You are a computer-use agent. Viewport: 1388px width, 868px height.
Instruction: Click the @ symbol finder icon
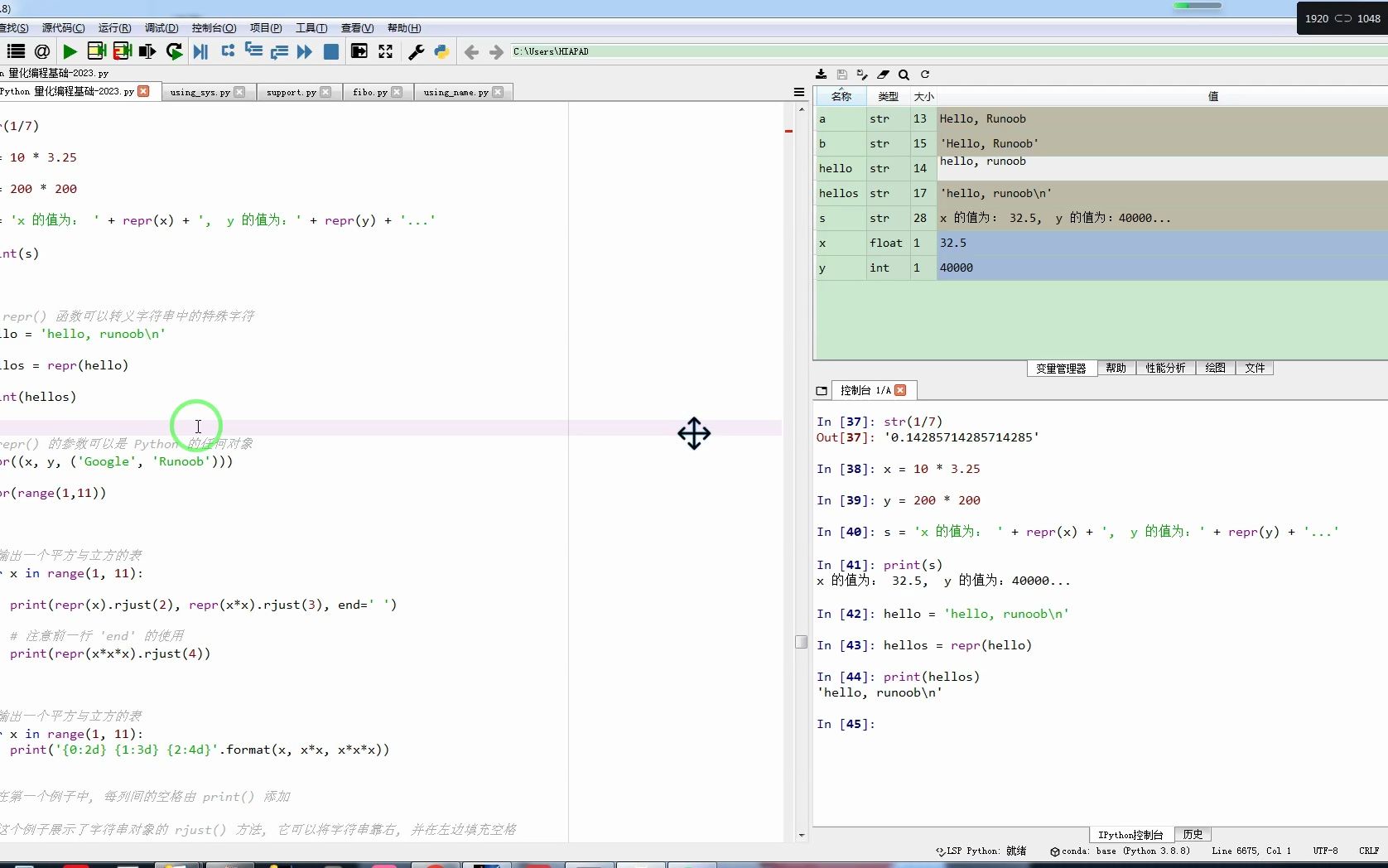42,51
